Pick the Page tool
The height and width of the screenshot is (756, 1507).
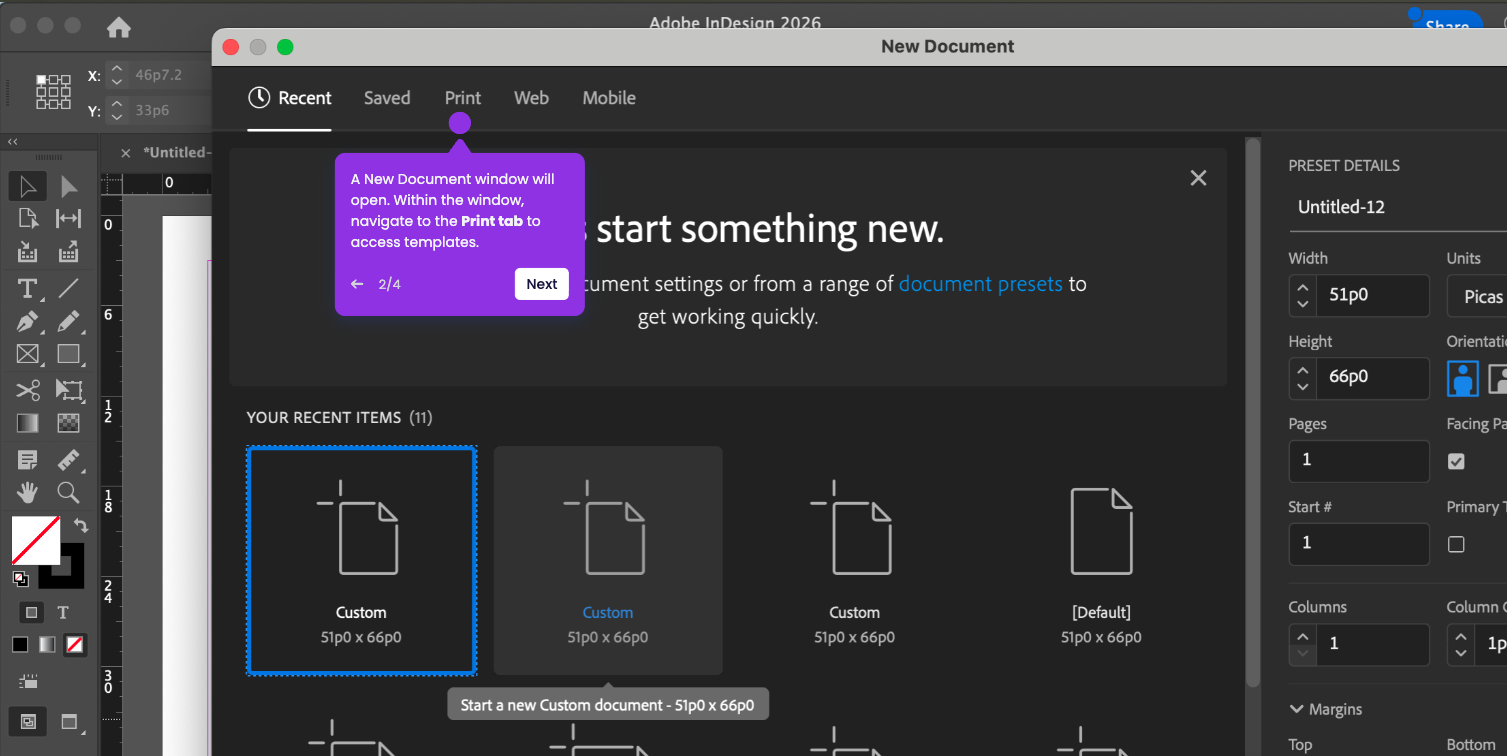(28, 218)
